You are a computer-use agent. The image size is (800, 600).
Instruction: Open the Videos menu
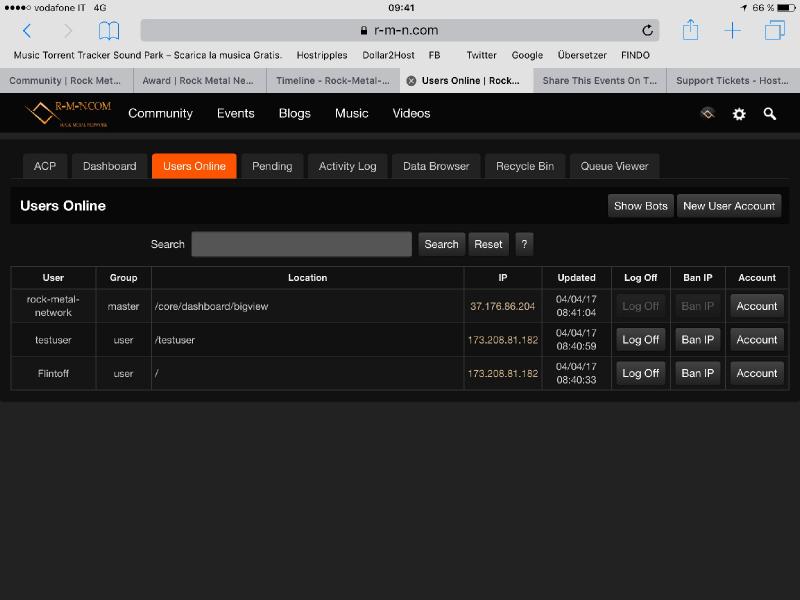pos(411,113)
